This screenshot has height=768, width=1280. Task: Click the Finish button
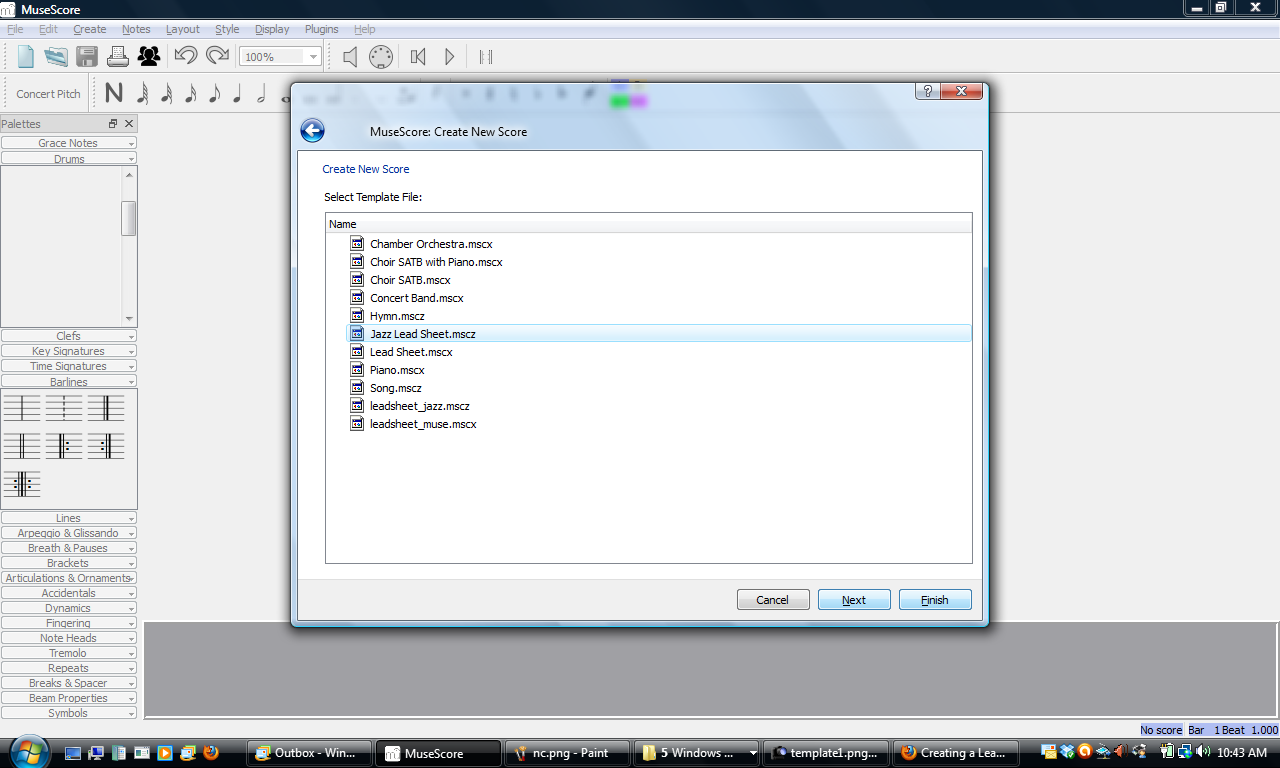[x=935, y=600]
